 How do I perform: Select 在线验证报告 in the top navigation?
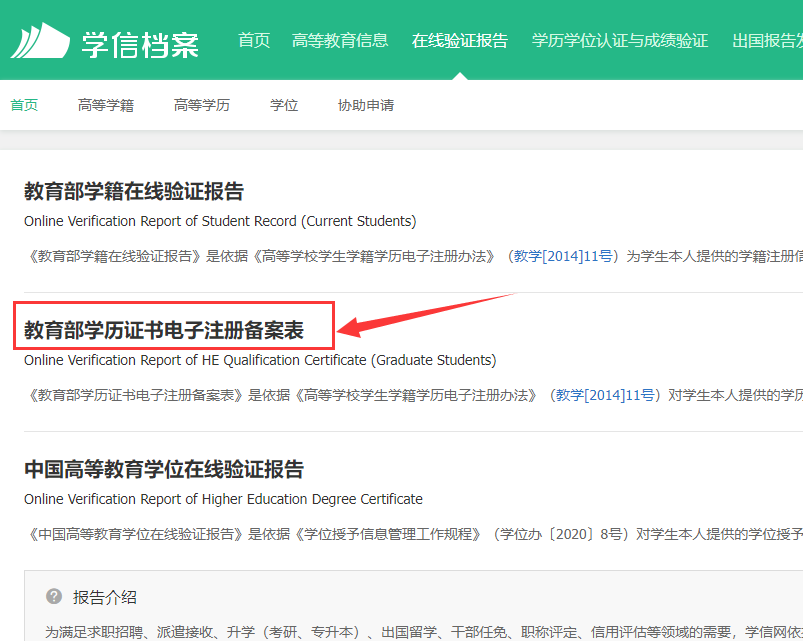point(460,40)
